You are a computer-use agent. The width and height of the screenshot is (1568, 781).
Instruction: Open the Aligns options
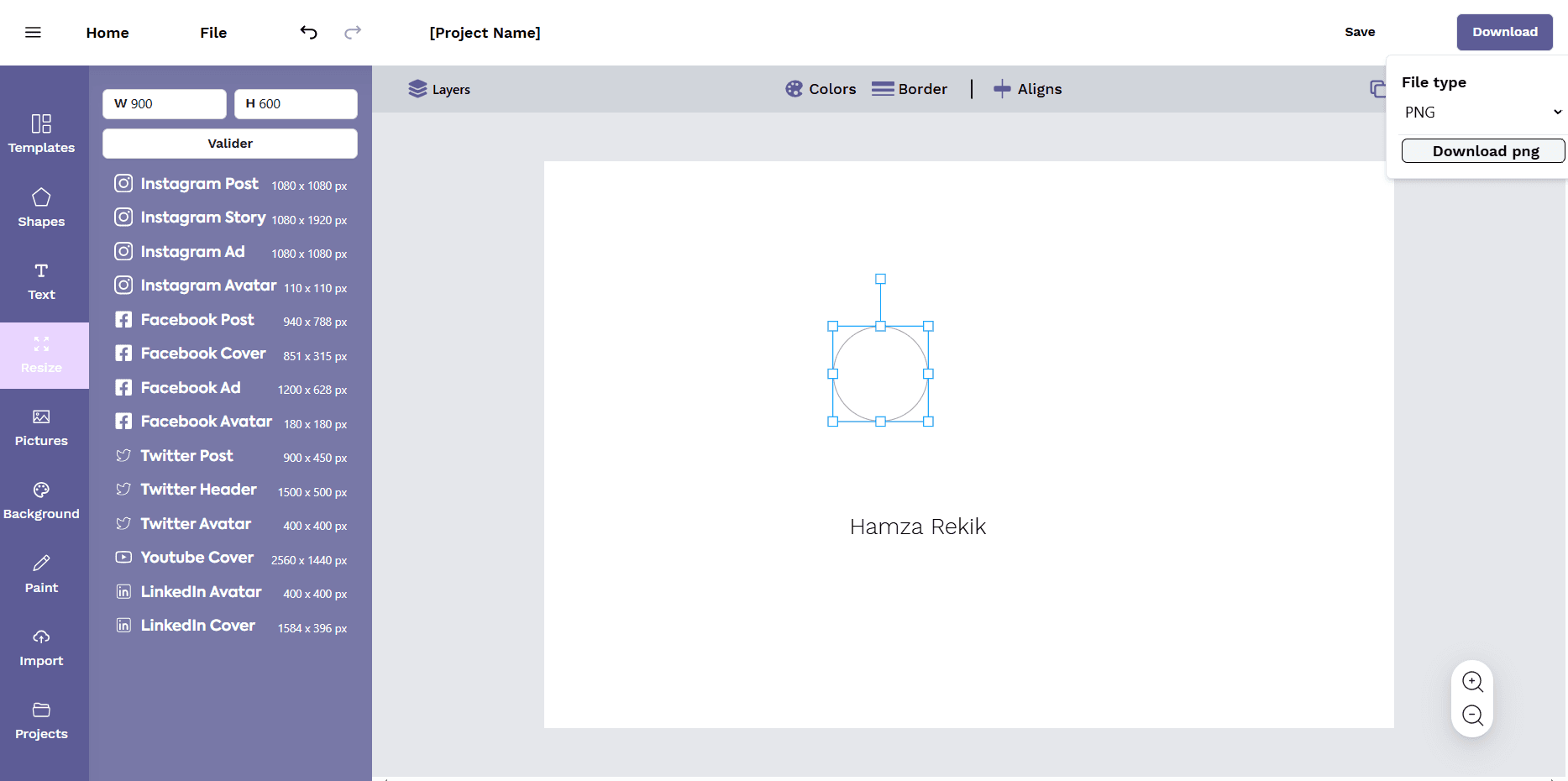coord(1027,89)
